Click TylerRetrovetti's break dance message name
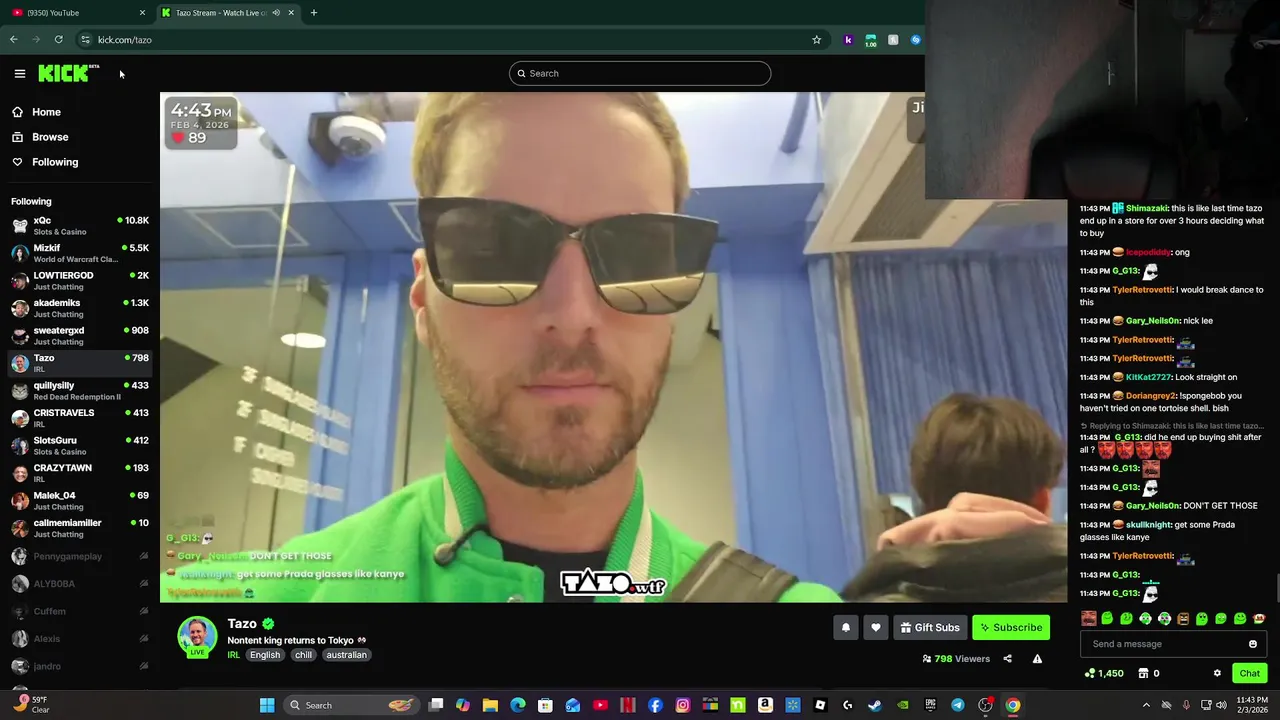This screenshot has width=1280, height=720. pos(1142,290)
